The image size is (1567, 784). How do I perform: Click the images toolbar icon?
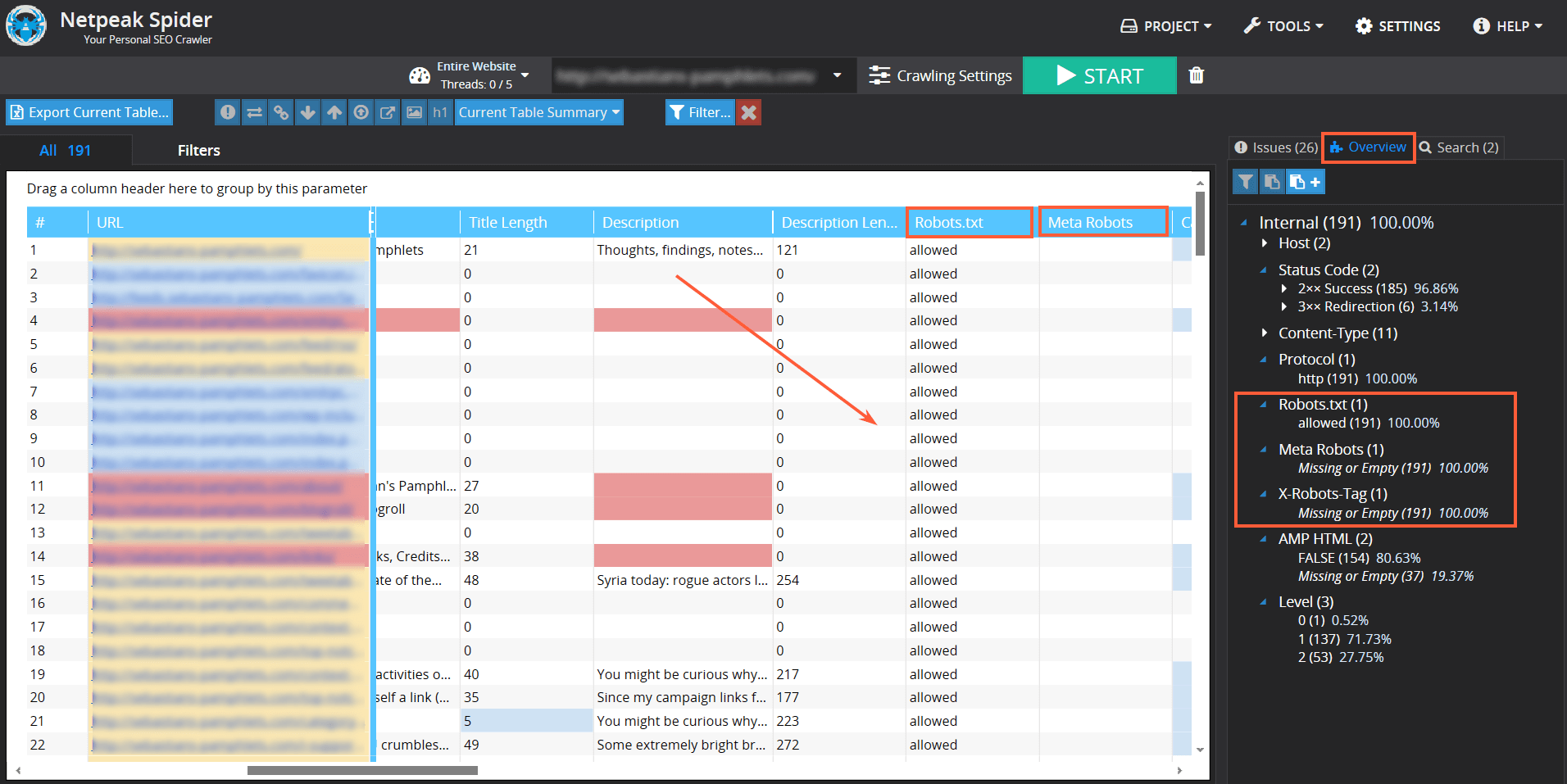click(415, 112)
